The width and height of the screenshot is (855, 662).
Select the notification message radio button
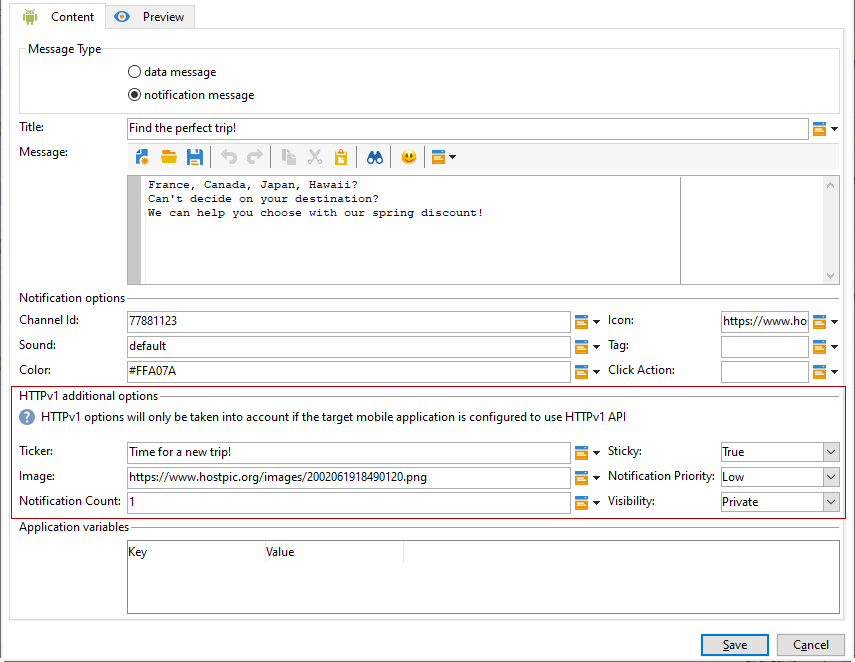pos(134,94)
